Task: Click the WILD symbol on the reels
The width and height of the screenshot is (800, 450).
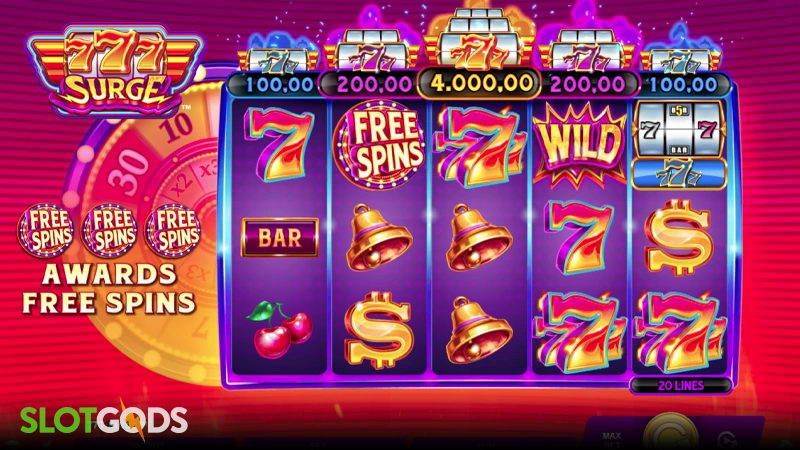Action: 580,143
